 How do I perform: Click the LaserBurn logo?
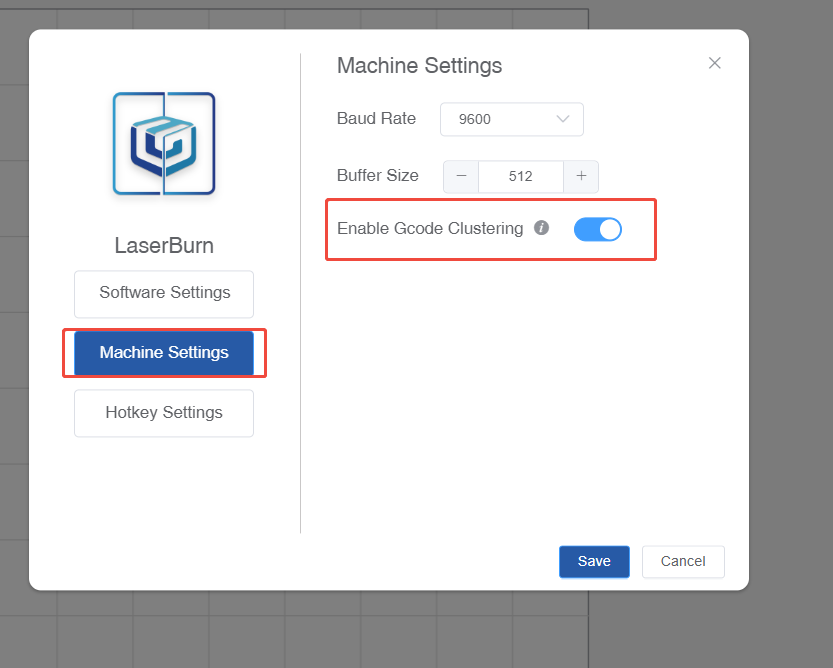pos(163,142)
